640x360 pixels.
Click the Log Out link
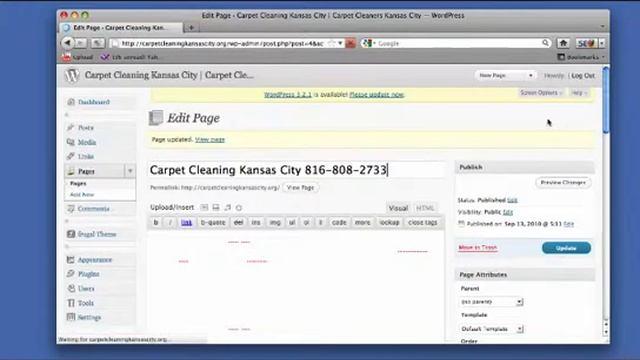pyautogui.click(x=583, y=76)
